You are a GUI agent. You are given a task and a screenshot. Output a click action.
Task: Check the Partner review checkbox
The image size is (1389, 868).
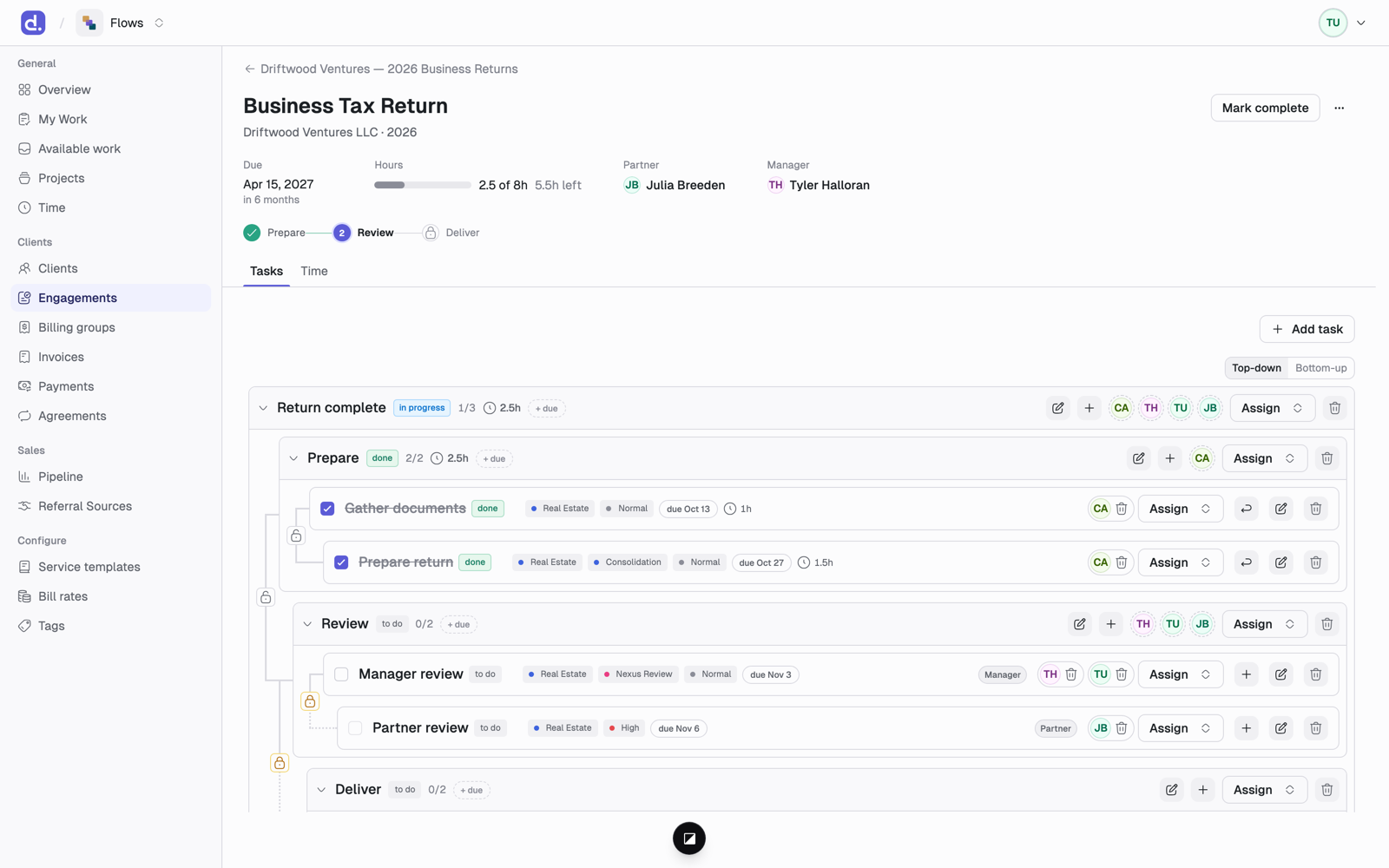point(355,728)
